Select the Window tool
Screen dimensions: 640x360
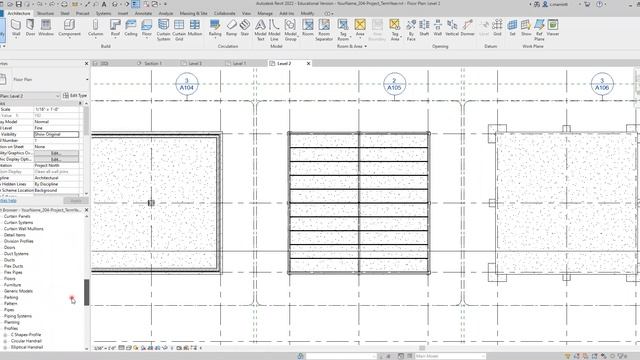click(46, 28)
